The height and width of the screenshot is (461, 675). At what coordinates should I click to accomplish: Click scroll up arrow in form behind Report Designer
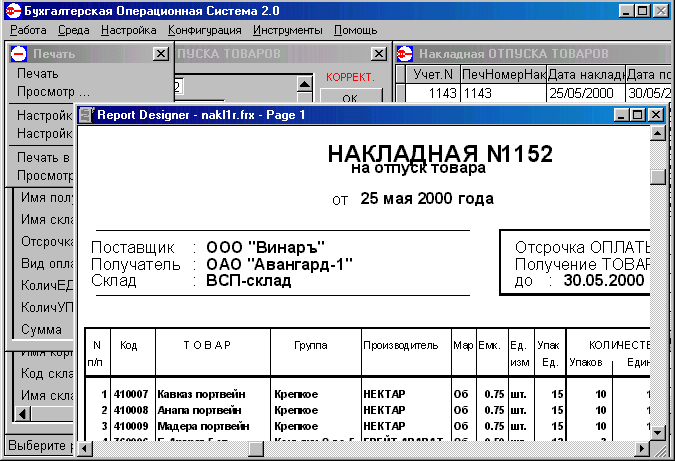click(305, 84)
